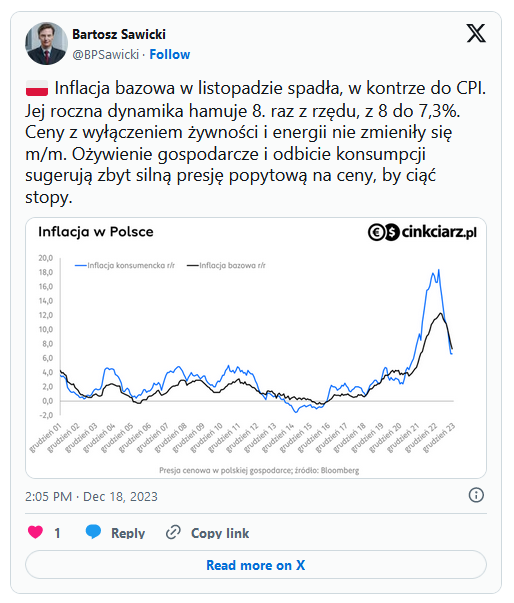The image size is (514, 603).
Task: Click the Polish flag emoji
Action: click(37, 88)
